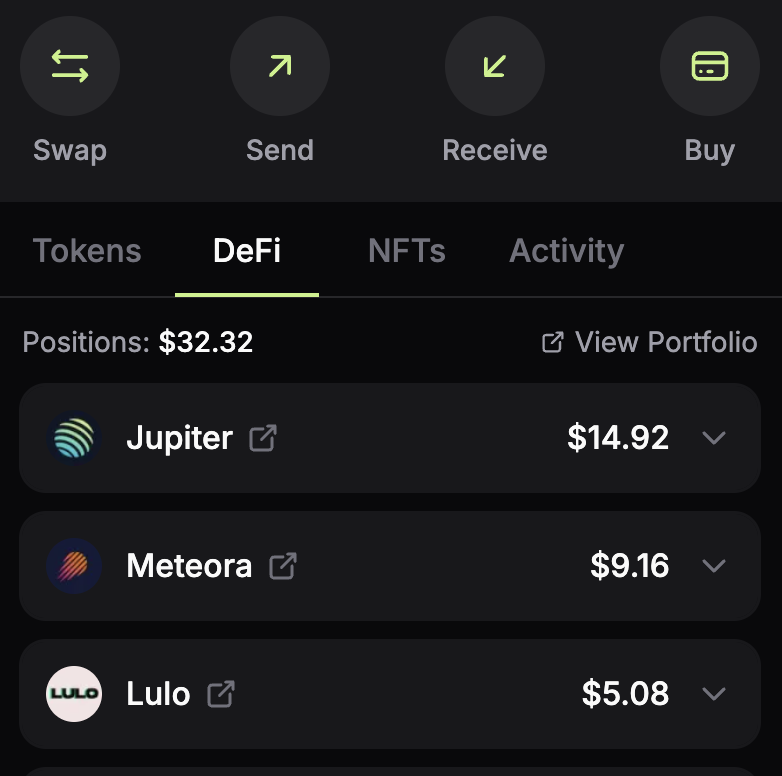
Task: Open Meteora external link icon
Action: coord(283,566)
